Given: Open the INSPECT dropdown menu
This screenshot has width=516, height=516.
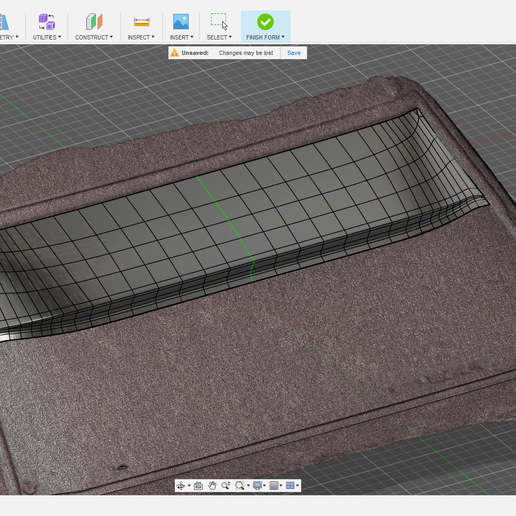Looking at the screenshot, I should click(x=141, y=37).
